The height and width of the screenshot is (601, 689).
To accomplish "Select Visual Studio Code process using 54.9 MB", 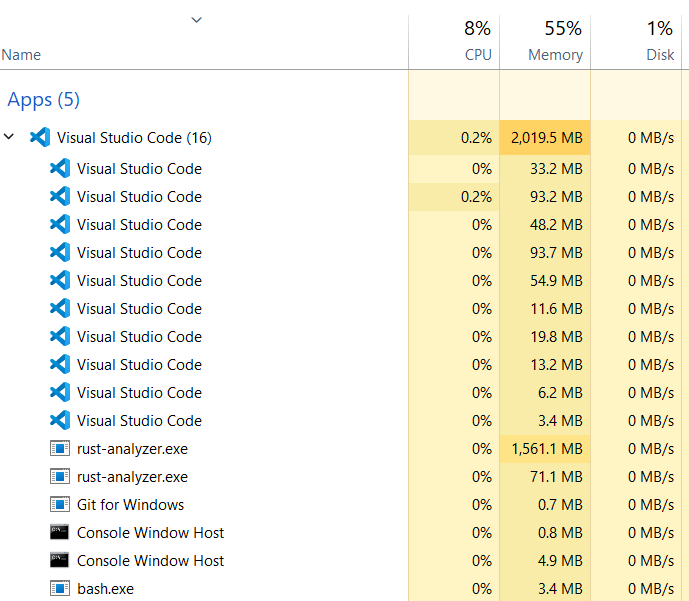I will coord(139,281).
